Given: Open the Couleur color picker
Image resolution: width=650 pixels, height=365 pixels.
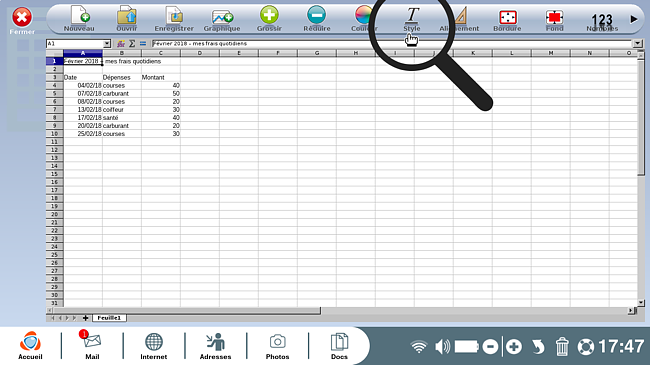Looking at the screenshot, I should [364, 19].
